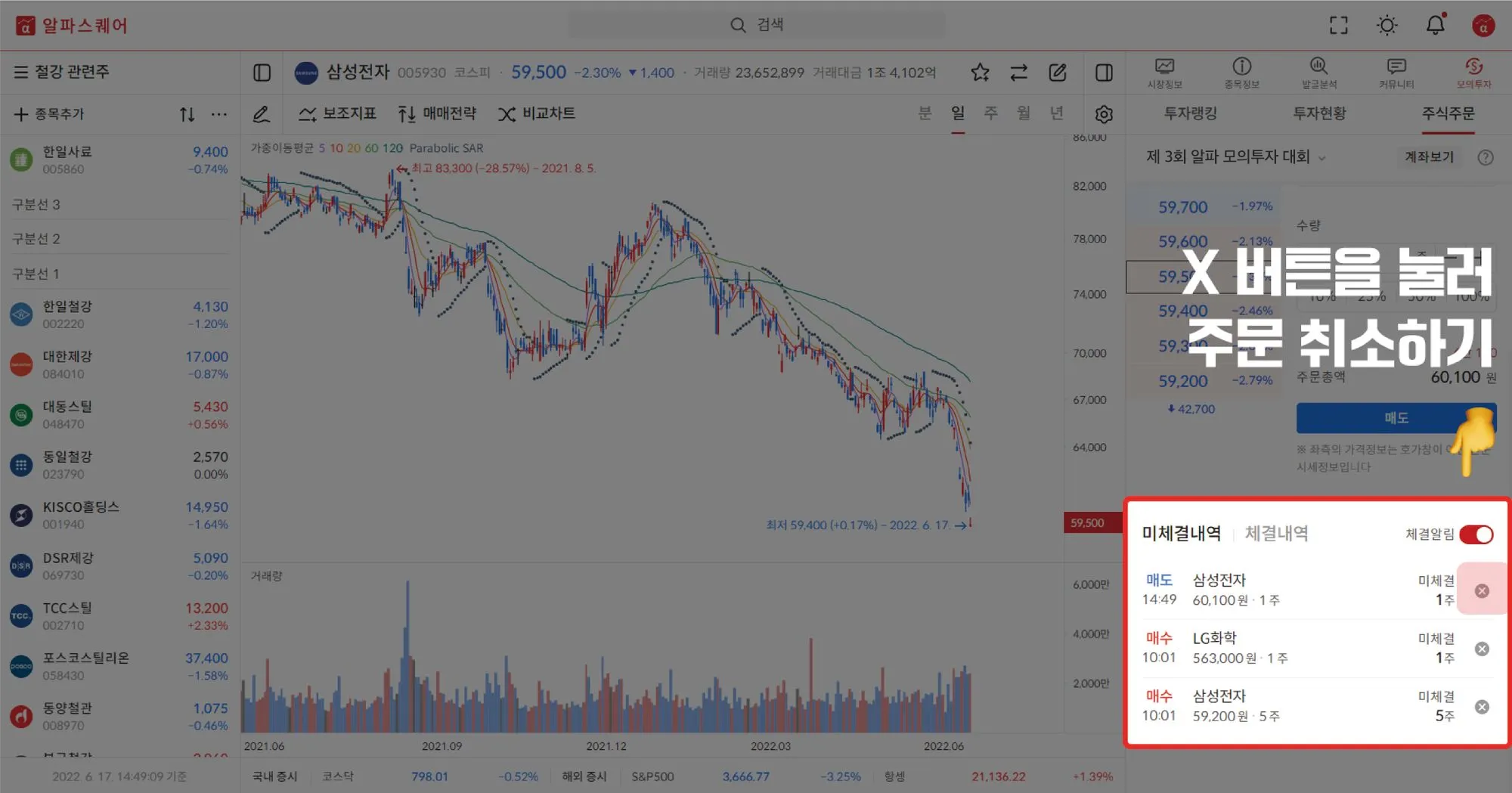
Task: Select 한일사료 in the watchlist
Action: (x=119, y=160)
